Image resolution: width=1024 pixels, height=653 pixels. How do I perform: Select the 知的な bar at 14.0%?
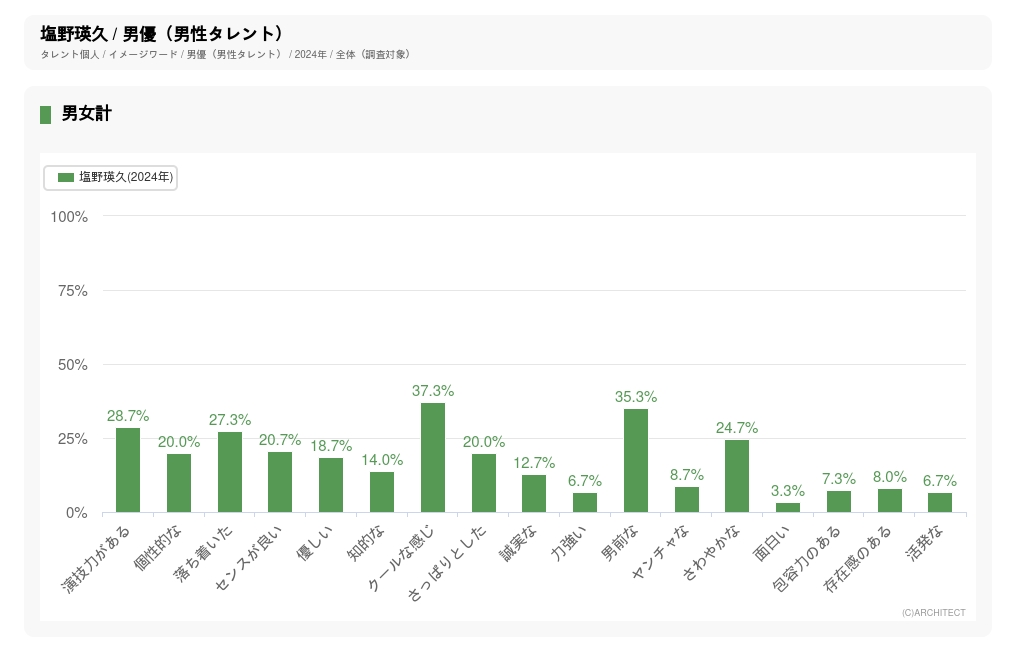tap(382, 492)
